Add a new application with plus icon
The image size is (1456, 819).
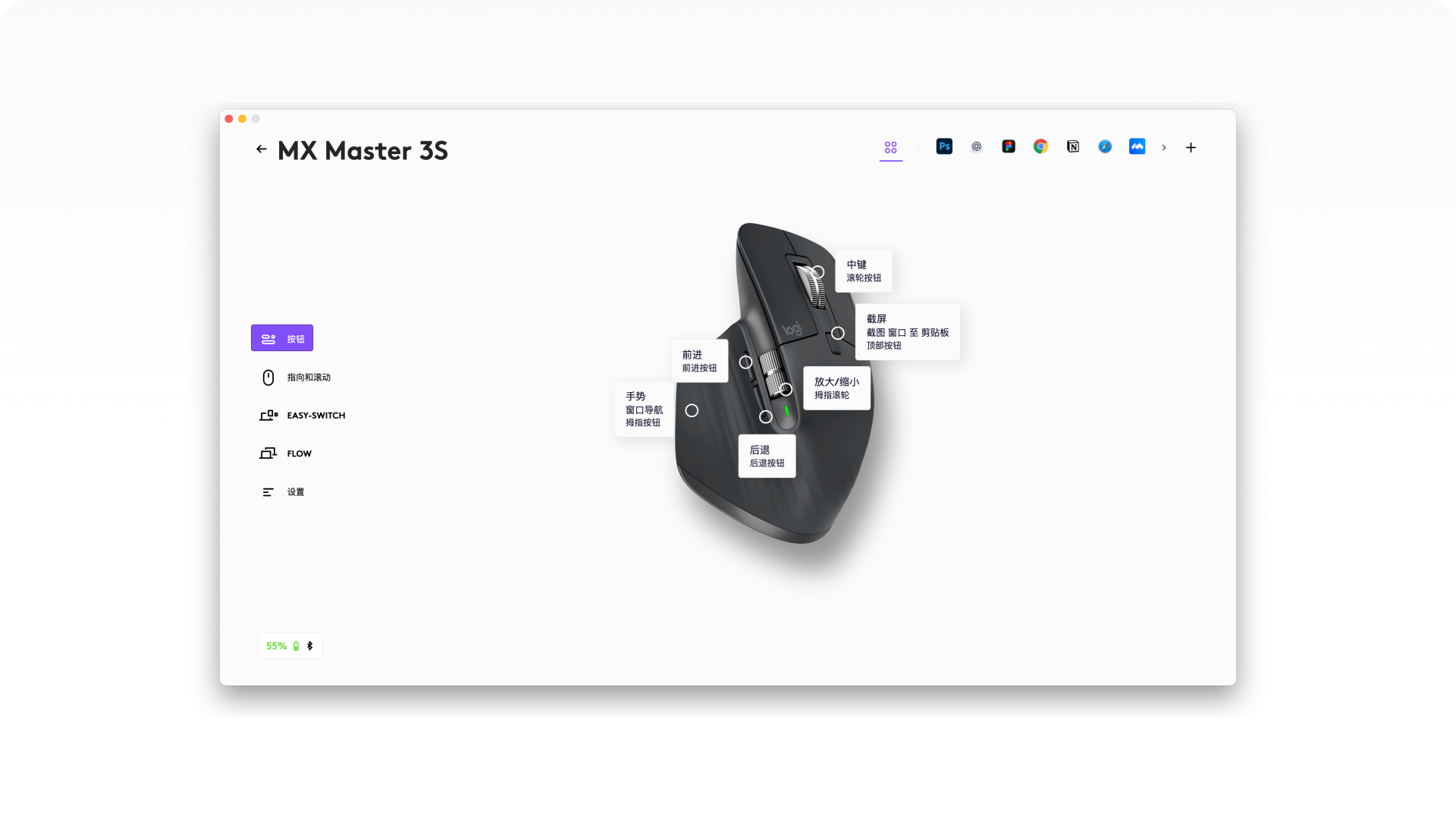1191,148
